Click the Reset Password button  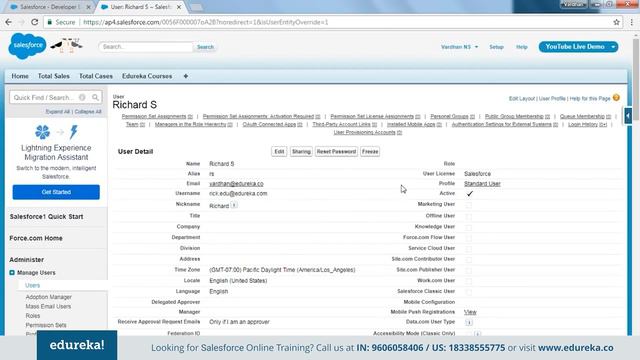[336, 151]
